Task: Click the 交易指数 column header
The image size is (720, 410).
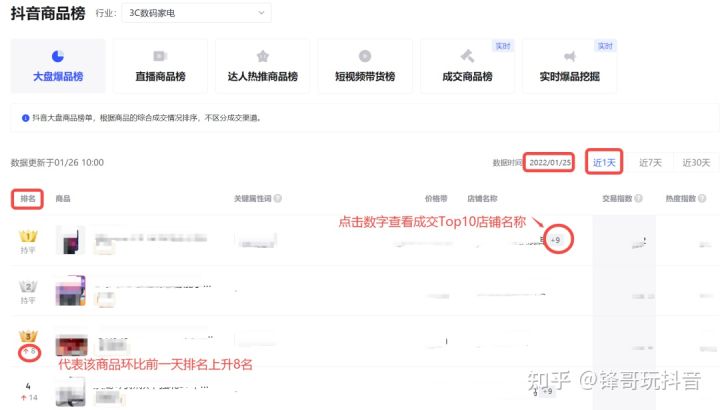Action: tap(617, 198)
